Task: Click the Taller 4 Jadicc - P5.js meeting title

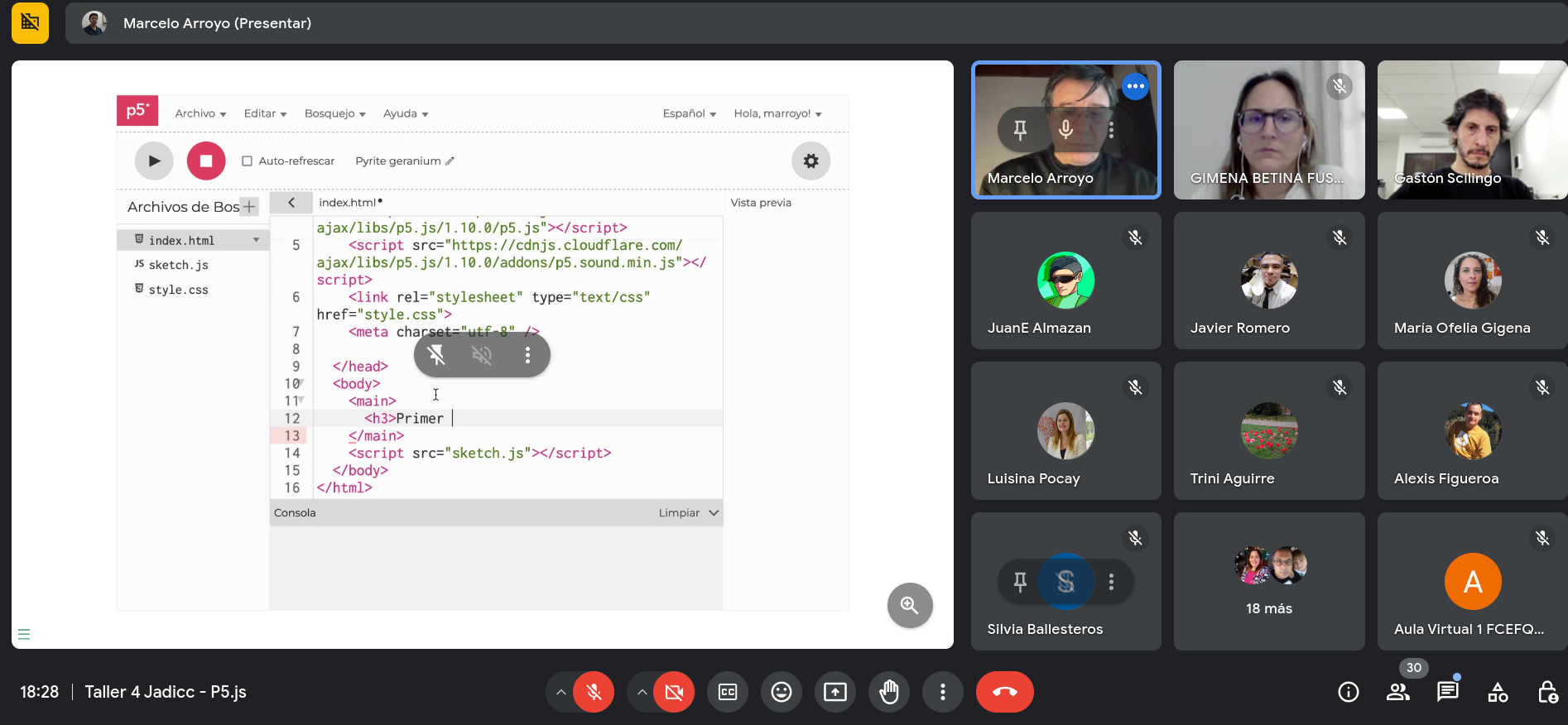Action: (166, 692)
